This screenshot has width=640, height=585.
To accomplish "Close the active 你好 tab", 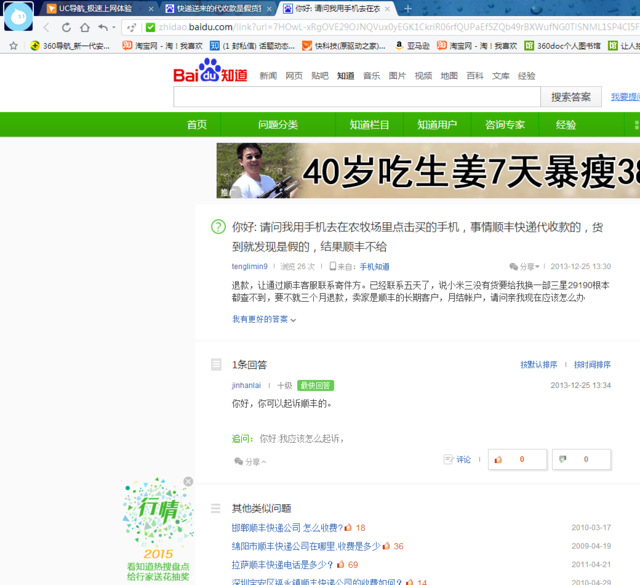I will click(387, 9).
